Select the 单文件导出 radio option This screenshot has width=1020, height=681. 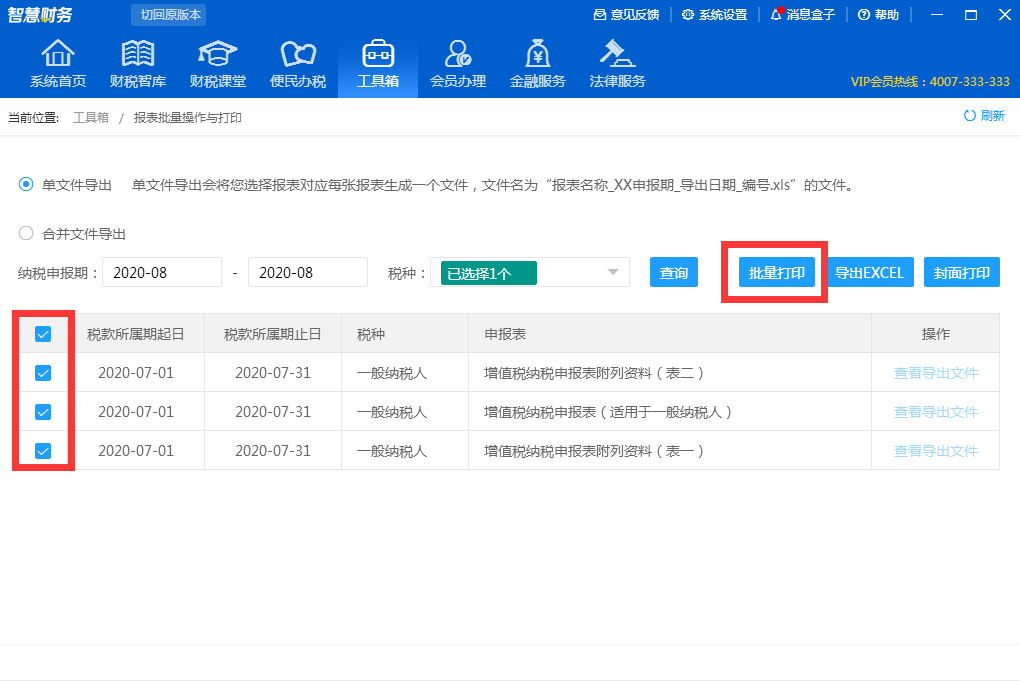pos(23,184)
